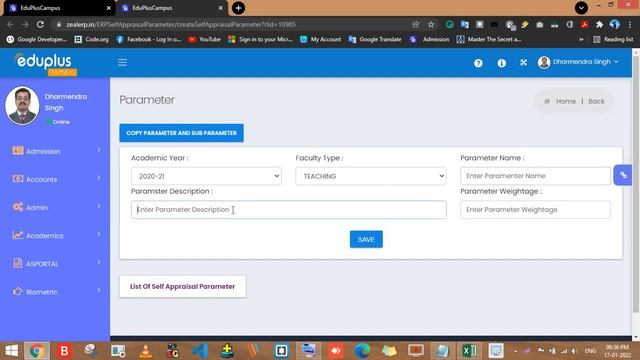The image size is (640, 360).
Task: Open the Chrome three-dot menu
Action: 630,24
